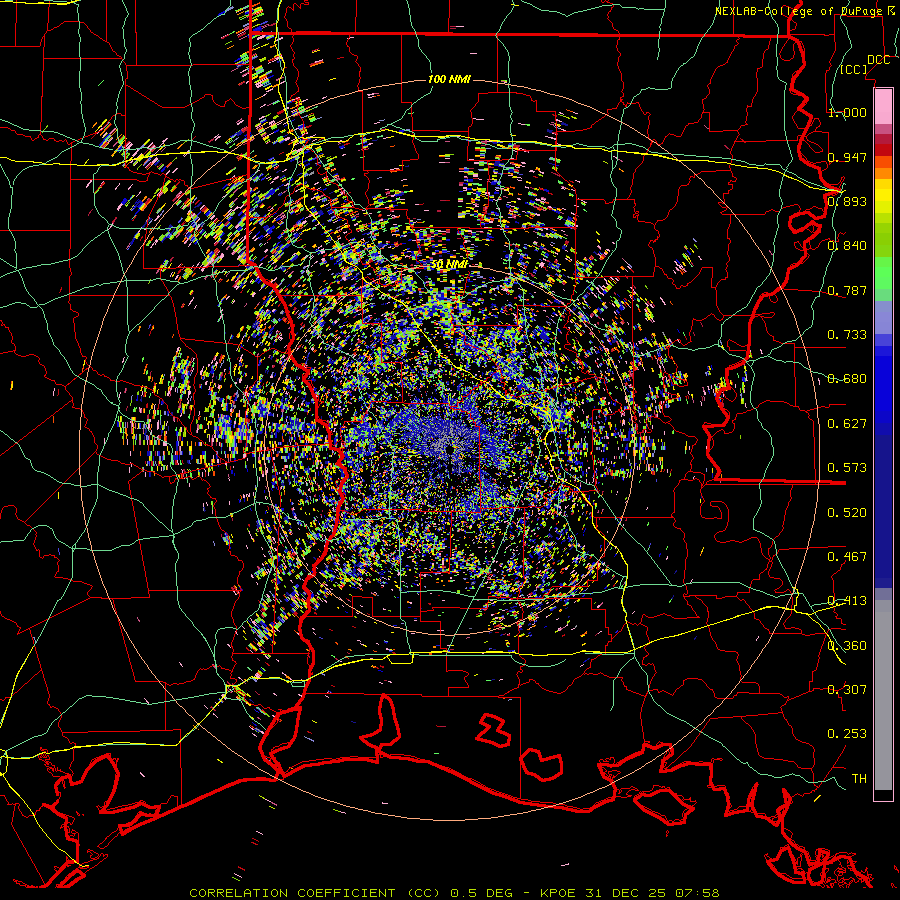900x900 pixels.
Task: Click the radar site center point
Action: 449,449
